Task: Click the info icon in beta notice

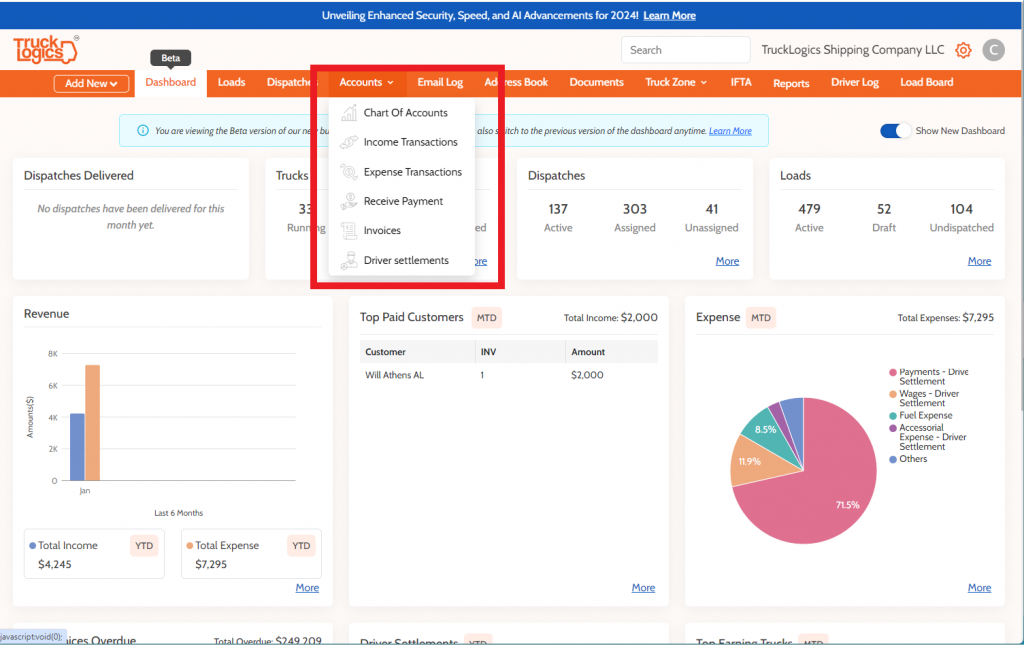Action: [142, 131]
